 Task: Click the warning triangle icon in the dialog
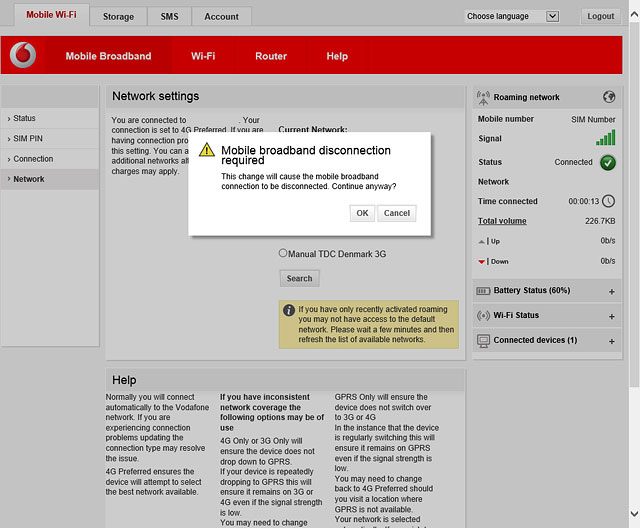(207, 150)
